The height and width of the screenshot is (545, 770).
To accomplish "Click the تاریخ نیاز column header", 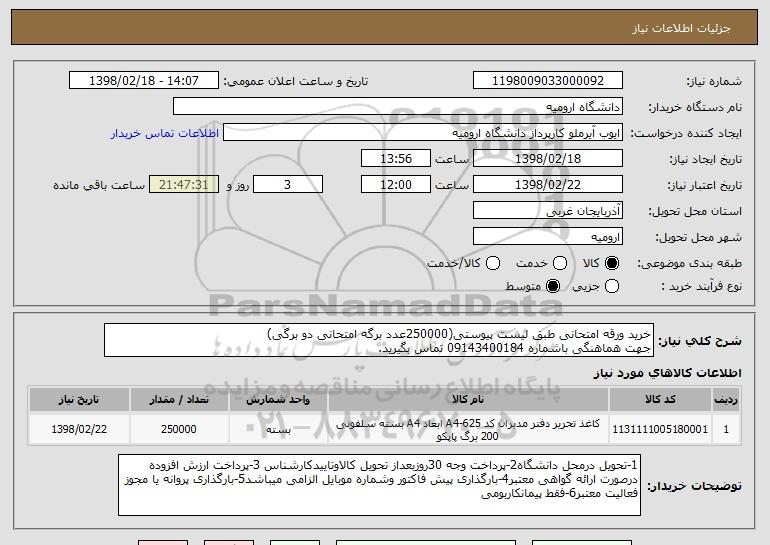I will (x=79, y=400).
